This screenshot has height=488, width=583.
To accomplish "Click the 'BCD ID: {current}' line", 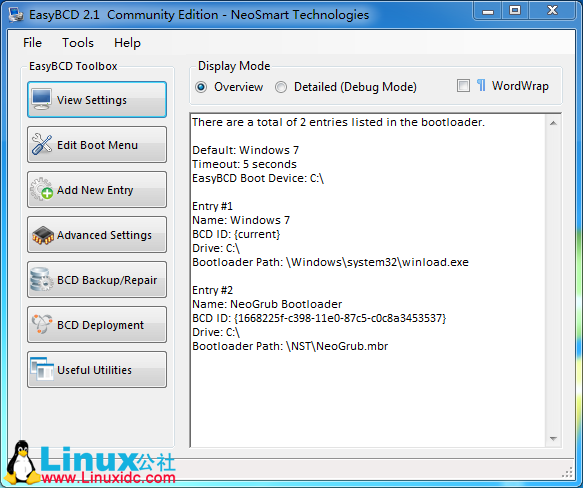I will coord(236,234).
